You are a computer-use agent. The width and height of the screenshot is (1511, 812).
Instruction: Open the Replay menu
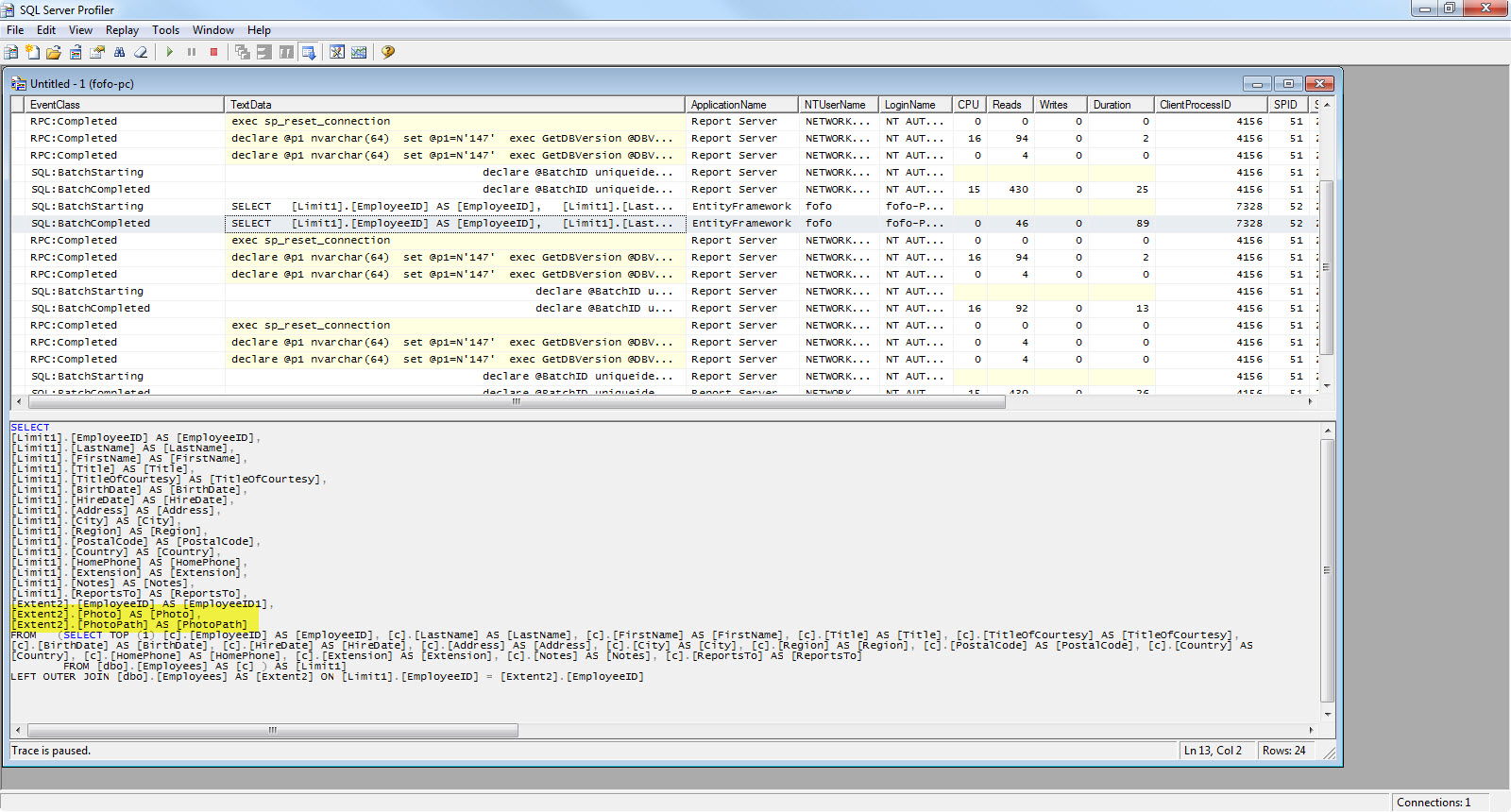[122, 30]
